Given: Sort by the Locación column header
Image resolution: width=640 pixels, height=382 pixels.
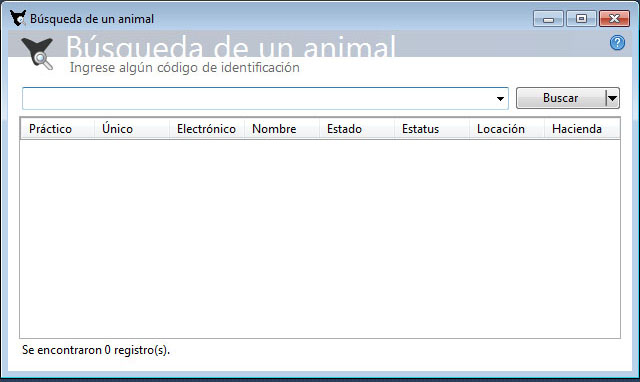Looking at the screenshot, I should [507, 129].
